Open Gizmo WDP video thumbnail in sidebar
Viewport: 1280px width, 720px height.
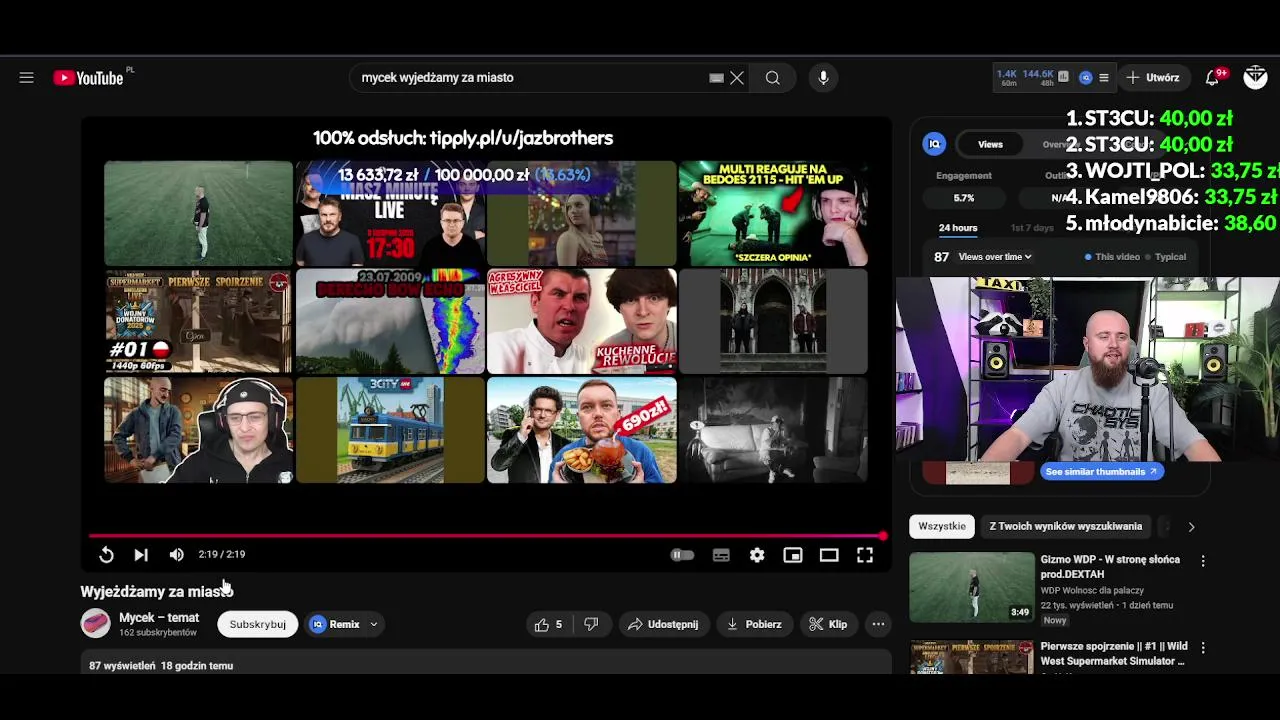972,587
